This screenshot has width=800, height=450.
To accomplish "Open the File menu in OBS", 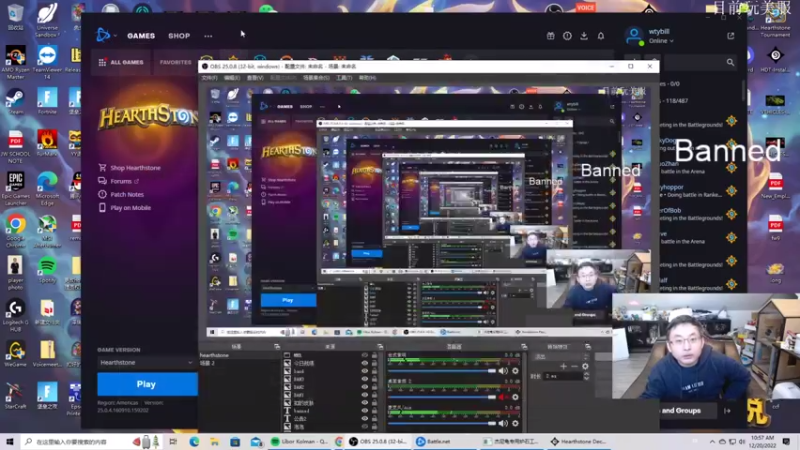I will [209, 78].
